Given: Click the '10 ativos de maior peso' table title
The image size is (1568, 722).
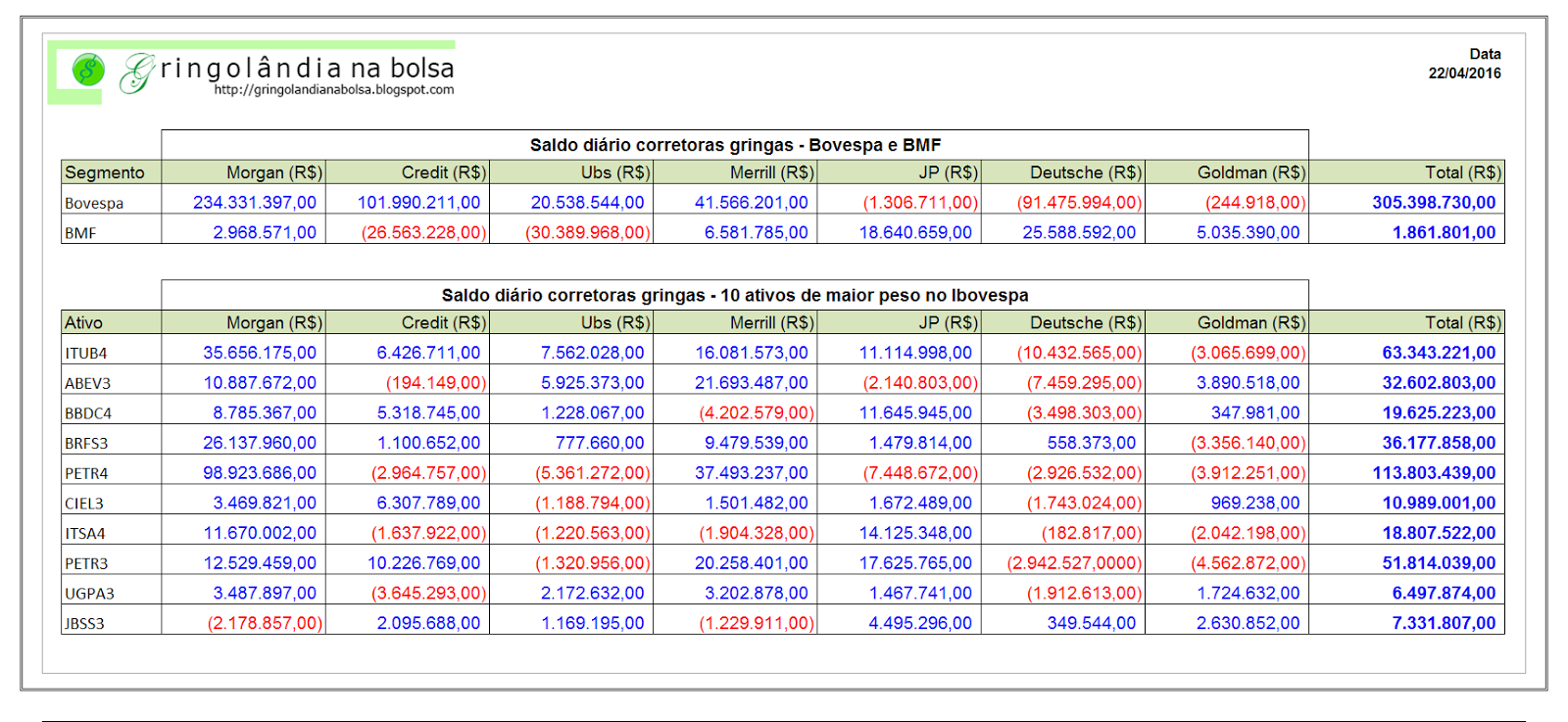Looking at the screenshot, I should tap(735, 295).
